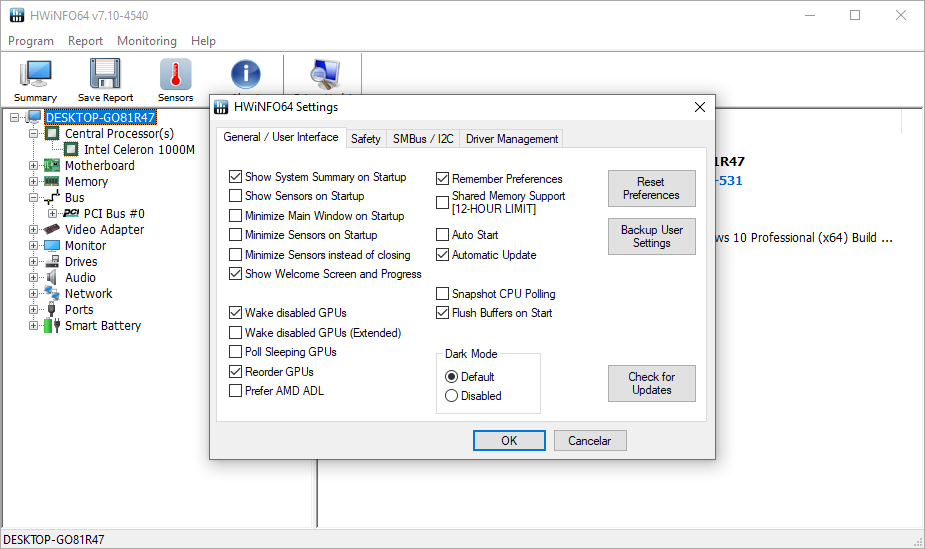Select the Default Dark Mode radio button

(x=451, y=376)
